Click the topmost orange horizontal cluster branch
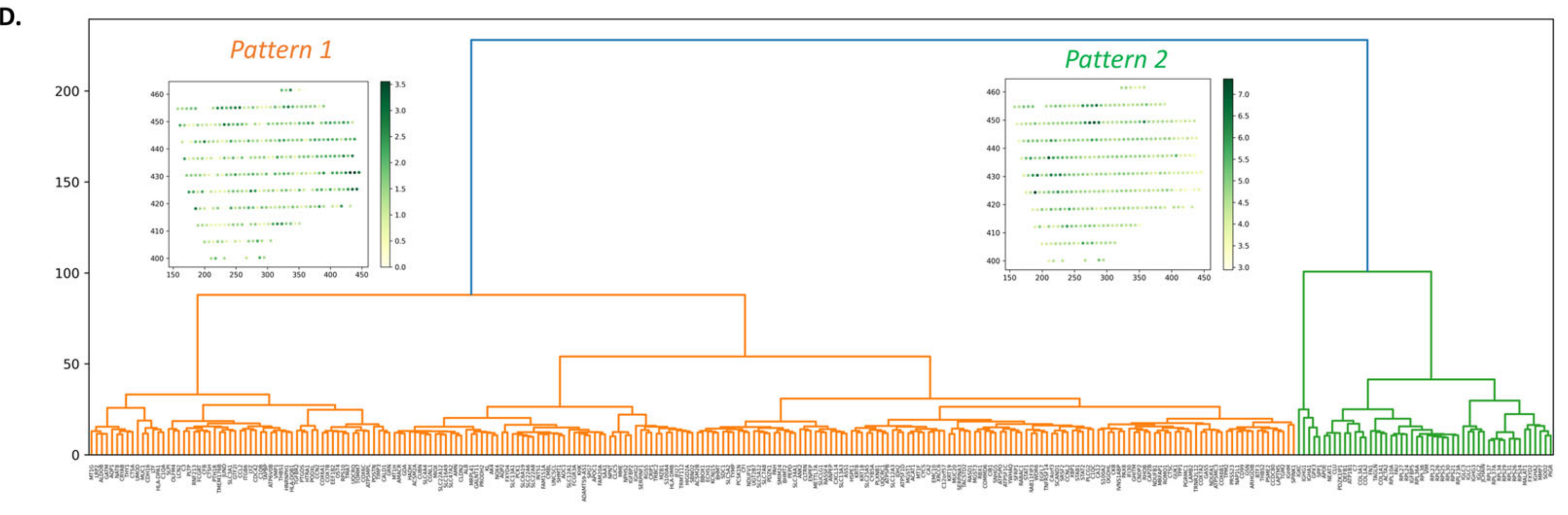The image size is (1568, 515). tap(471, 295)
